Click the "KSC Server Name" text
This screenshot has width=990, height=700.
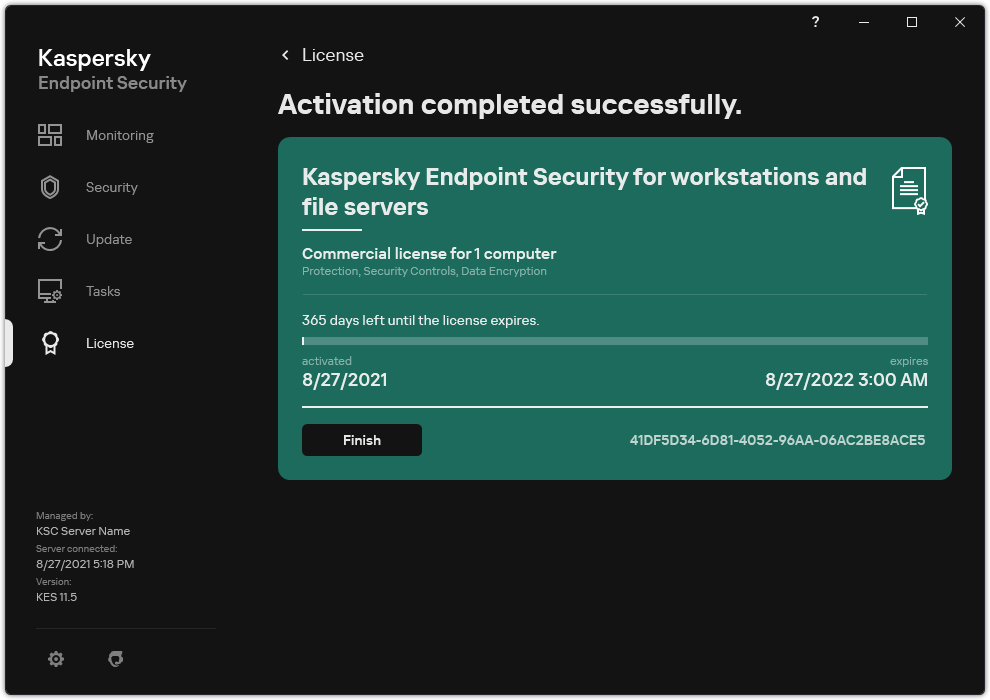pos(83,531)
